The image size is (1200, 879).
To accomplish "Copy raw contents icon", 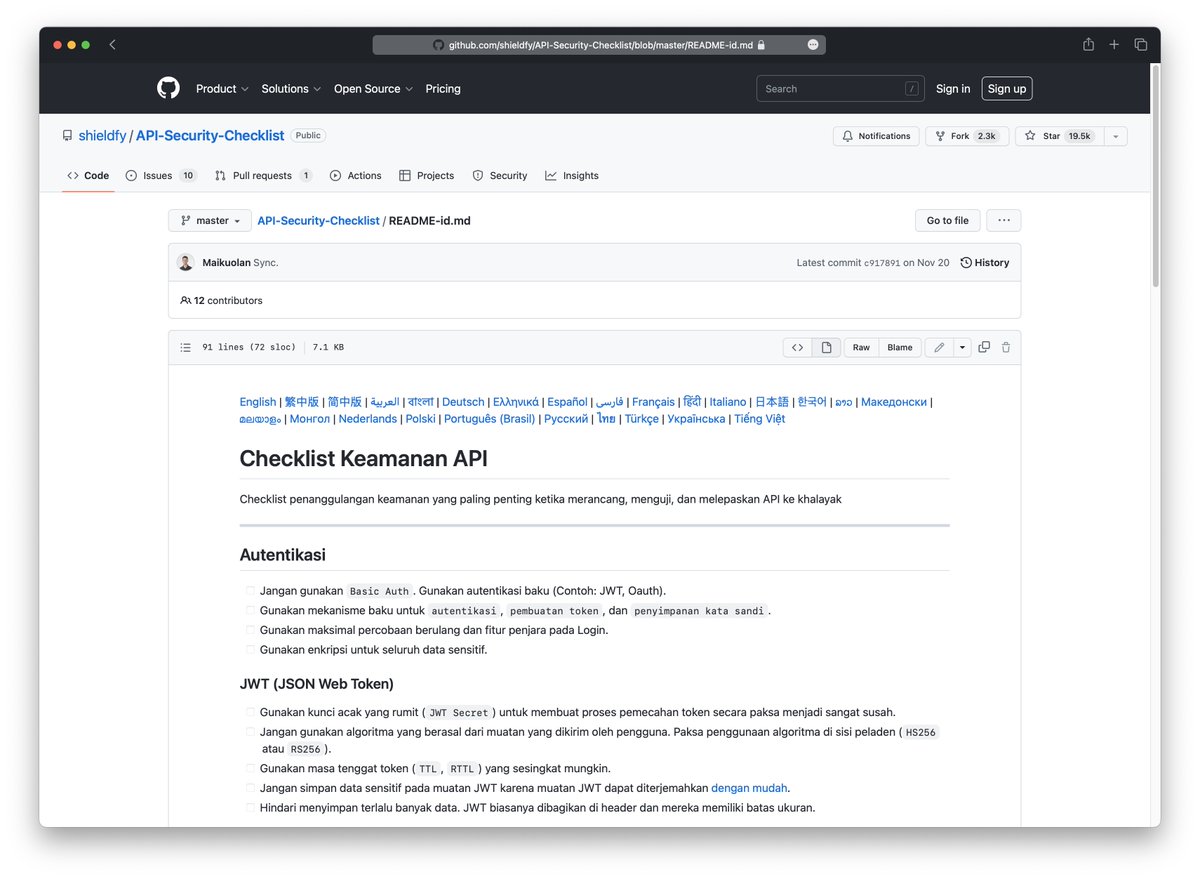I will pos(984,347).
